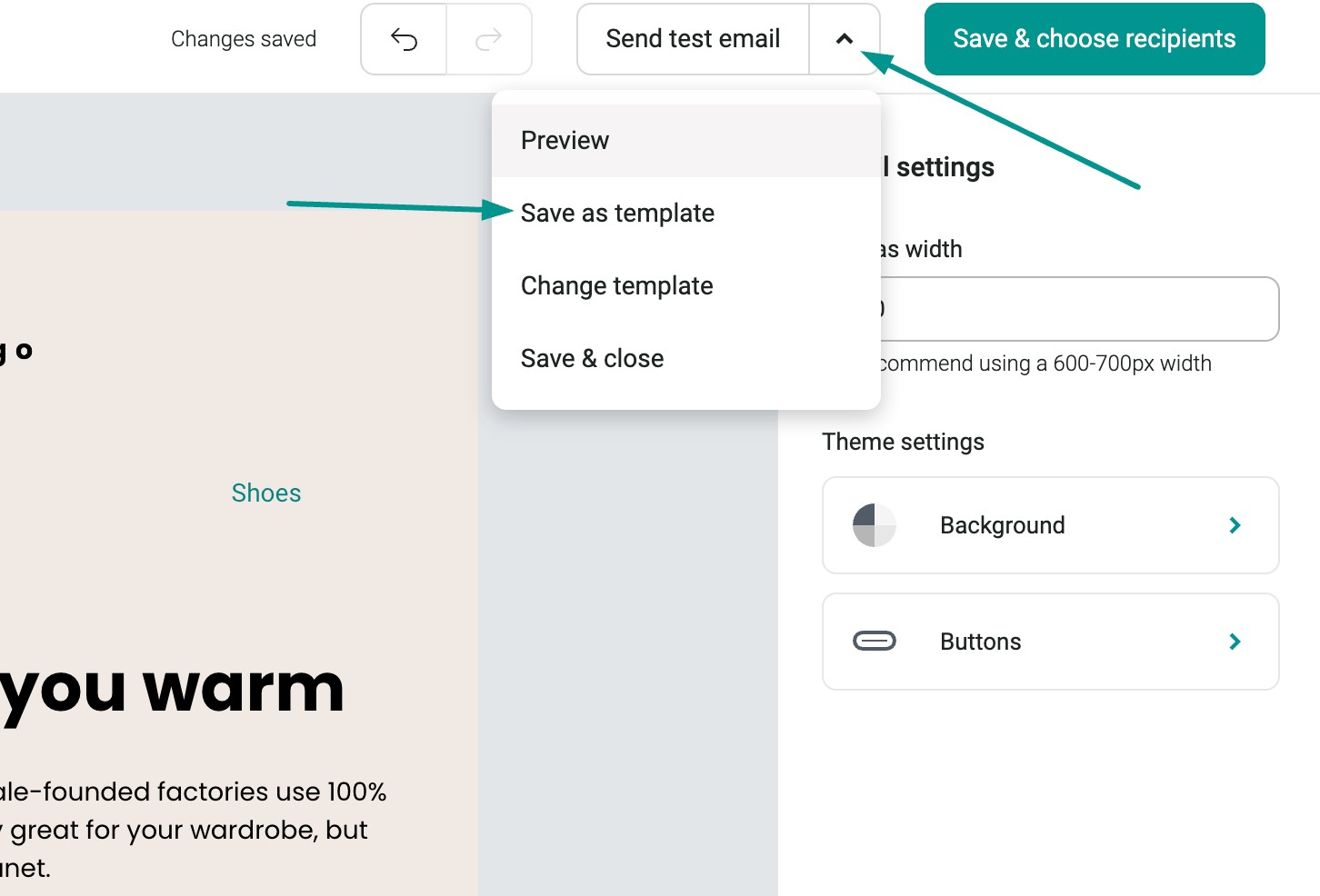Choose Save & close from the menu
Screen dimensions: 1320x896
[x=592, y=357]
